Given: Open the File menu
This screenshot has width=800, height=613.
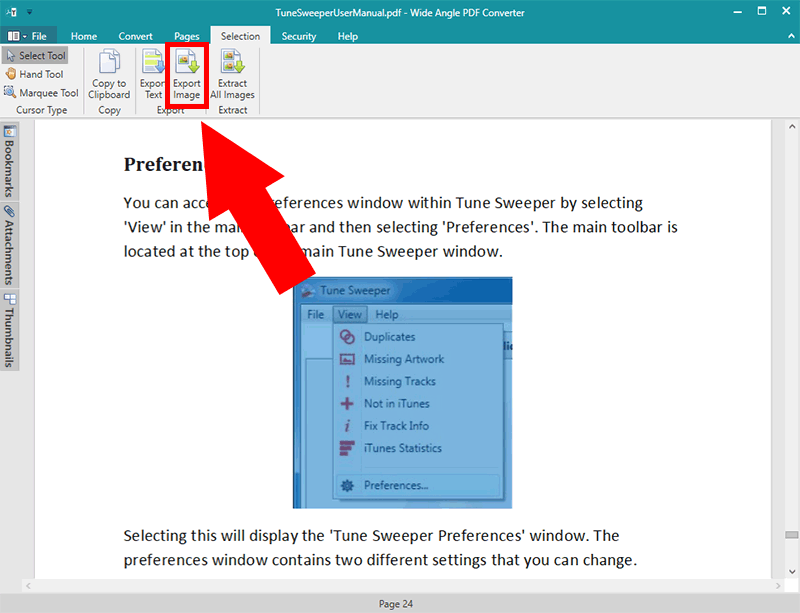Looking at the screenshot, I should (29, 36).
